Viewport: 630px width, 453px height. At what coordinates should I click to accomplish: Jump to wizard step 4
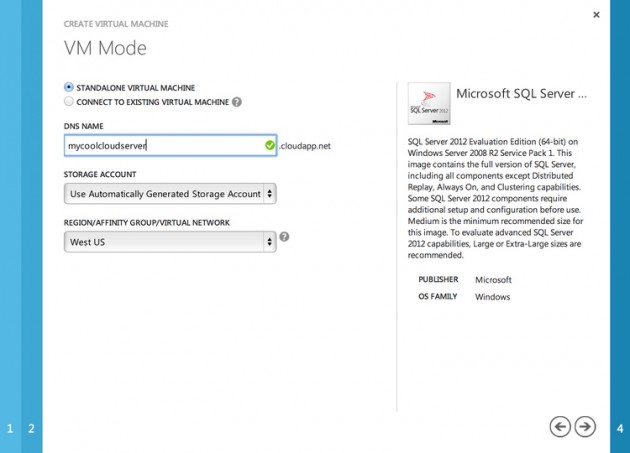tap(620, 429)
